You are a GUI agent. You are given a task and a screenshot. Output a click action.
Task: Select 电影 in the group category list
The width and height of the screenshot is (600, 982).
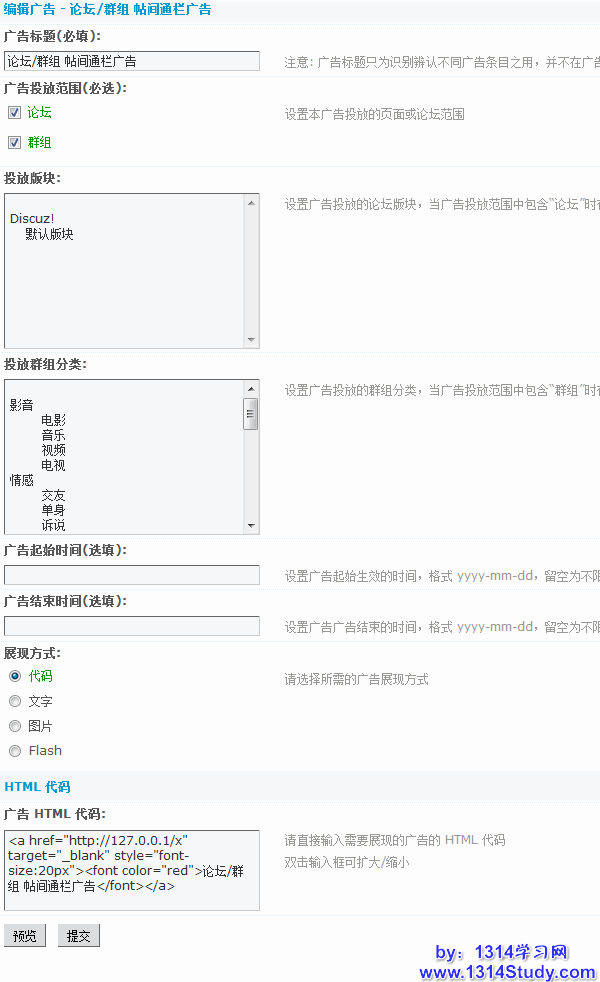pyautogui.click(x=53, y=420)
